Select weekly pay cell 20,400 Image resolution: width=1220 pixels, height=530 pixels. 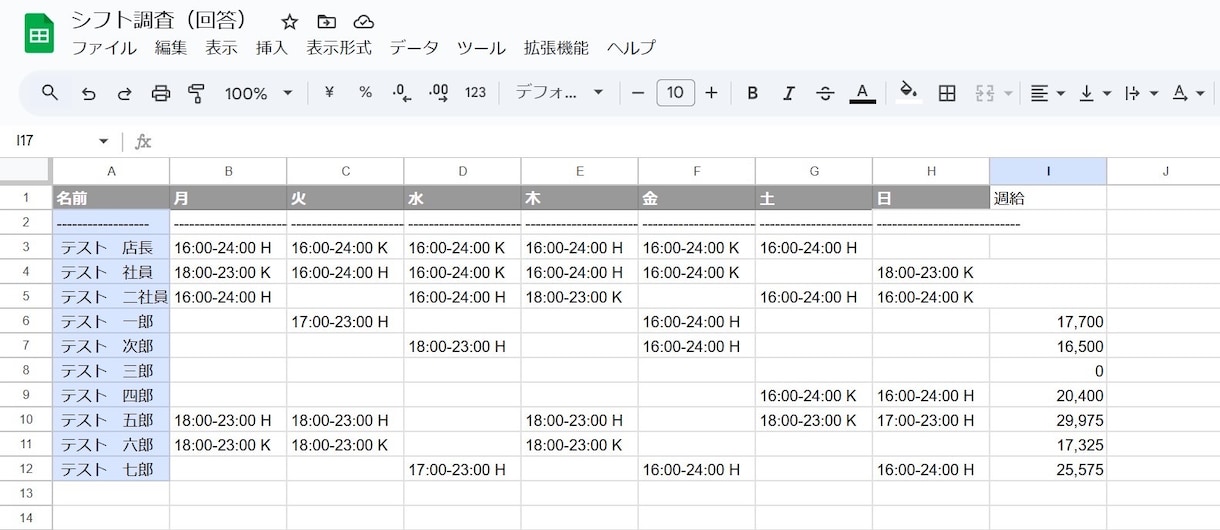point(1048,395)
